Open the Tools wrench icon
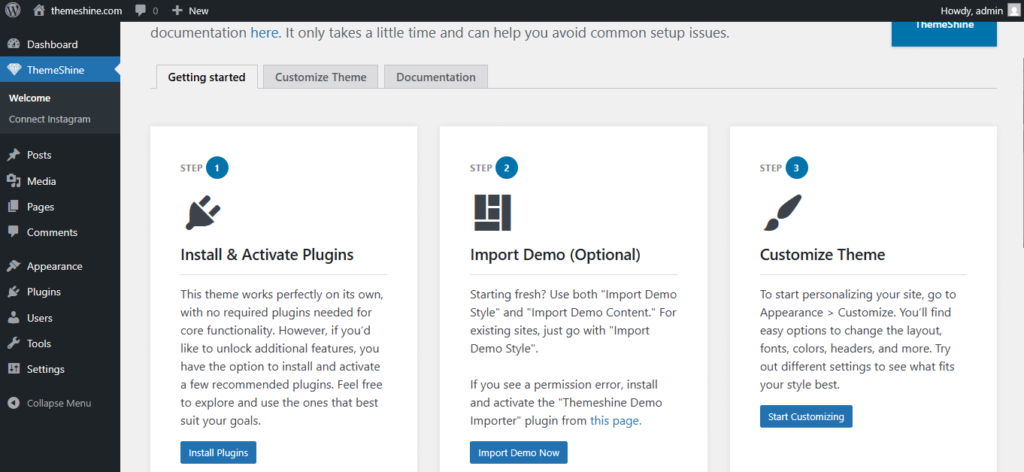The image size is (1024, 472). tap(14, 343)
